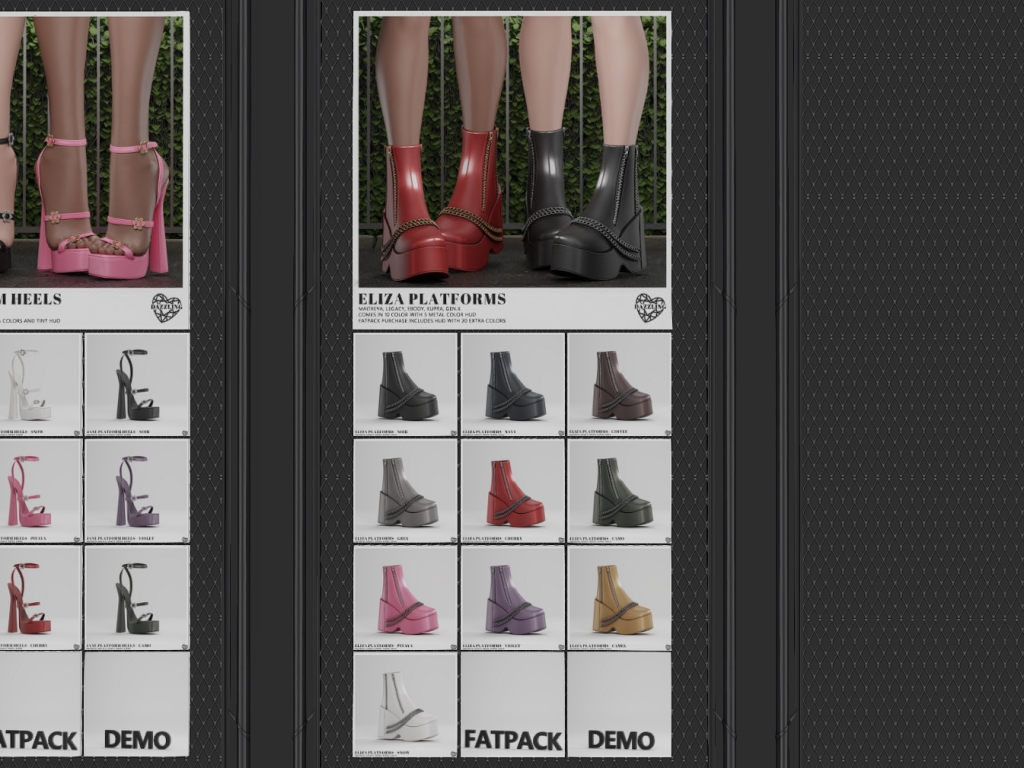The width and height of the screenshot is (1024, 768).
Task: Select the Eliza Platforms Camel tan boot
Action: coord(619,598)
